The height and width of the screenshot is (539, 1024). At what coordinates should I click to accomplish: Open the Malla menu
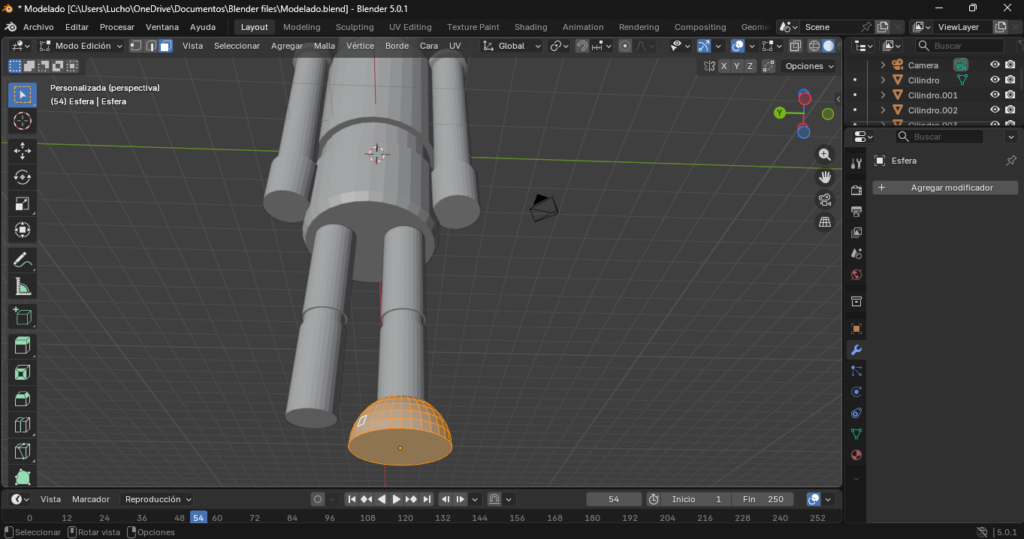[x=324, y=46]
